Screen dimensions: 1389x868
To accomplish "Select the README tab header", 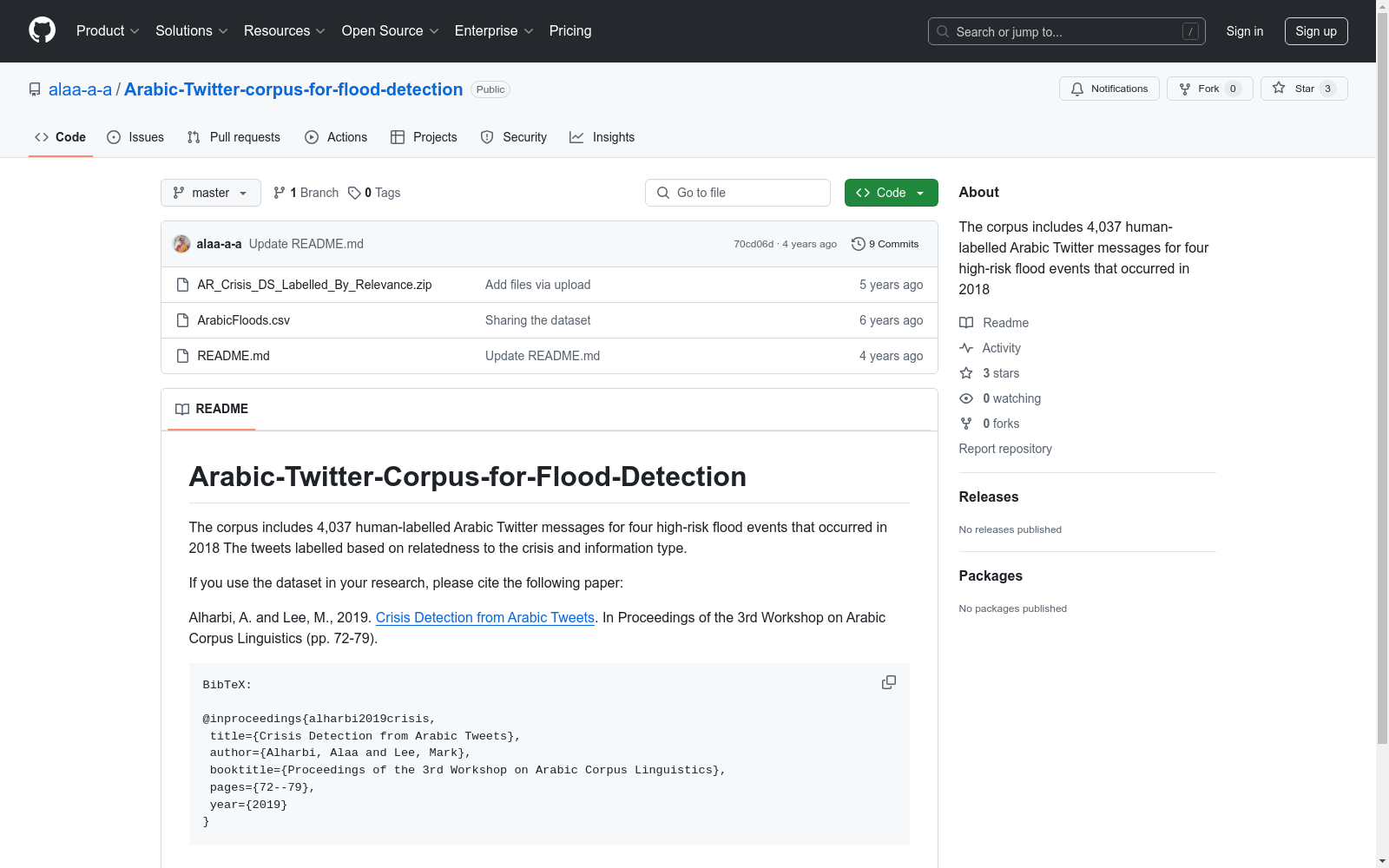I will click(x=212, y=409).
